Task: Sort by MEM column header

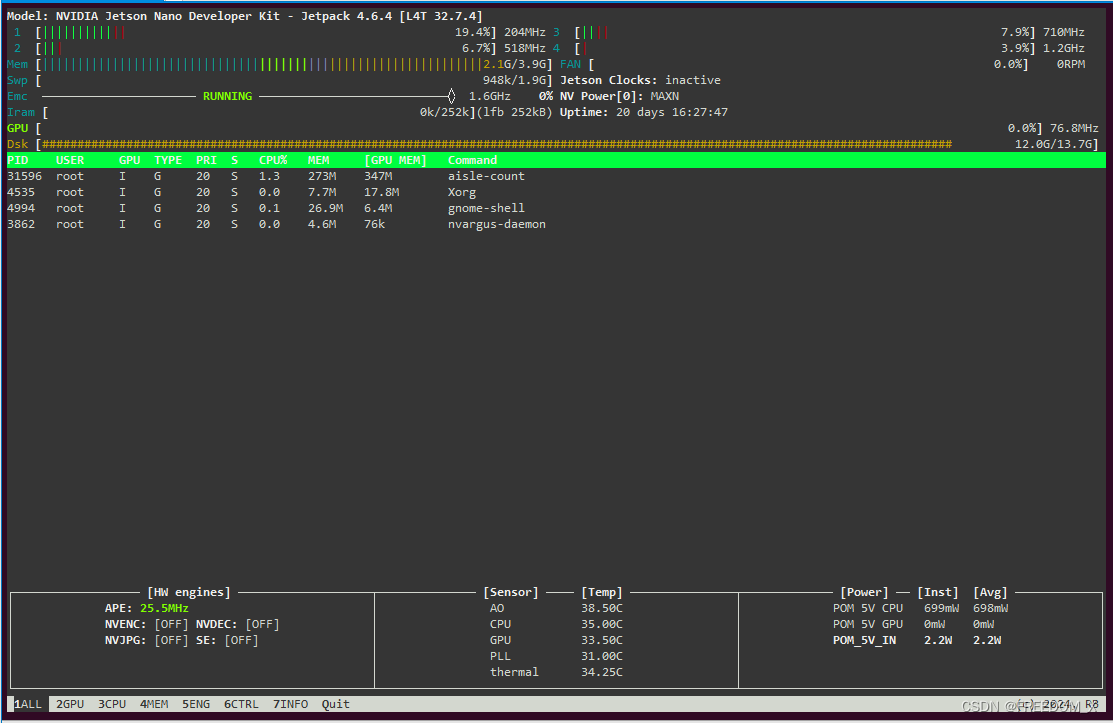Action: 318,160
